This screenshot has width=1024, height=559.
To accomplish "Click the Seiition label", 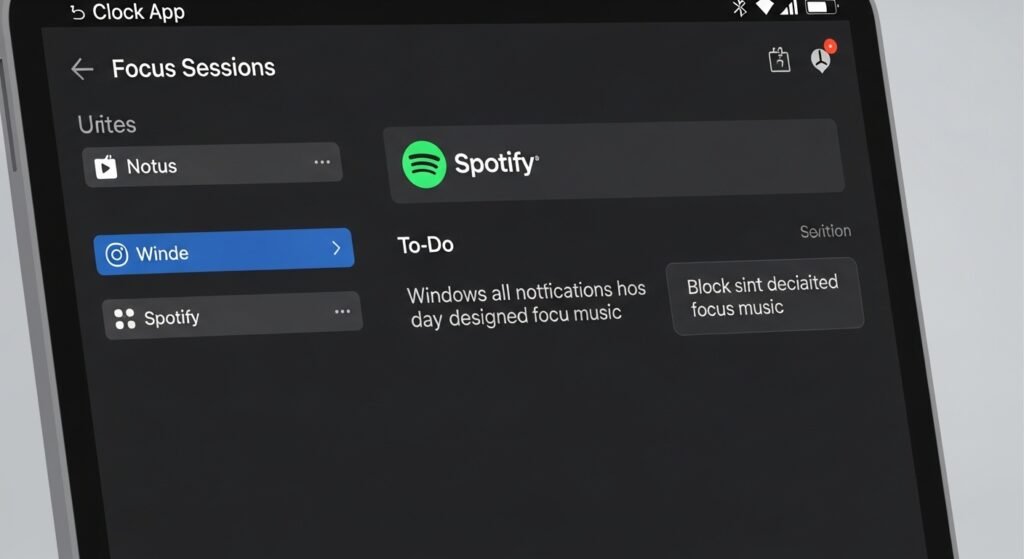I will click(825, 232).
